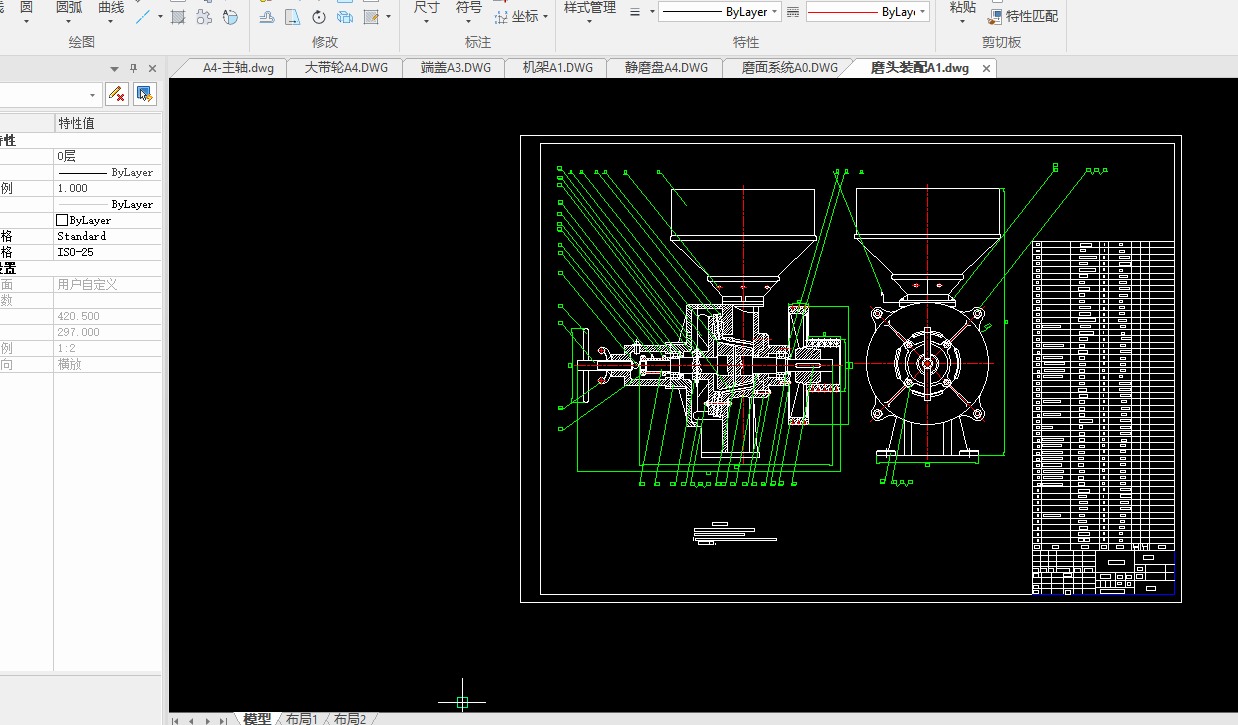Click the 坐标 coordinate annotation icon
The height and width of the screenshot is (725, 1238).
[502, 17]
